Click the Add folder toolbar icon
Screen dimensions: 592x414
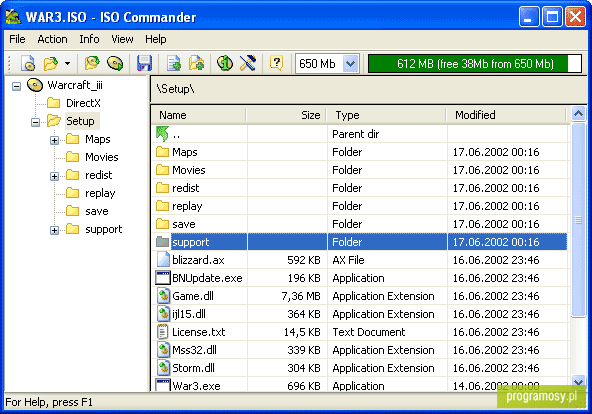click(x=196, y=63)
